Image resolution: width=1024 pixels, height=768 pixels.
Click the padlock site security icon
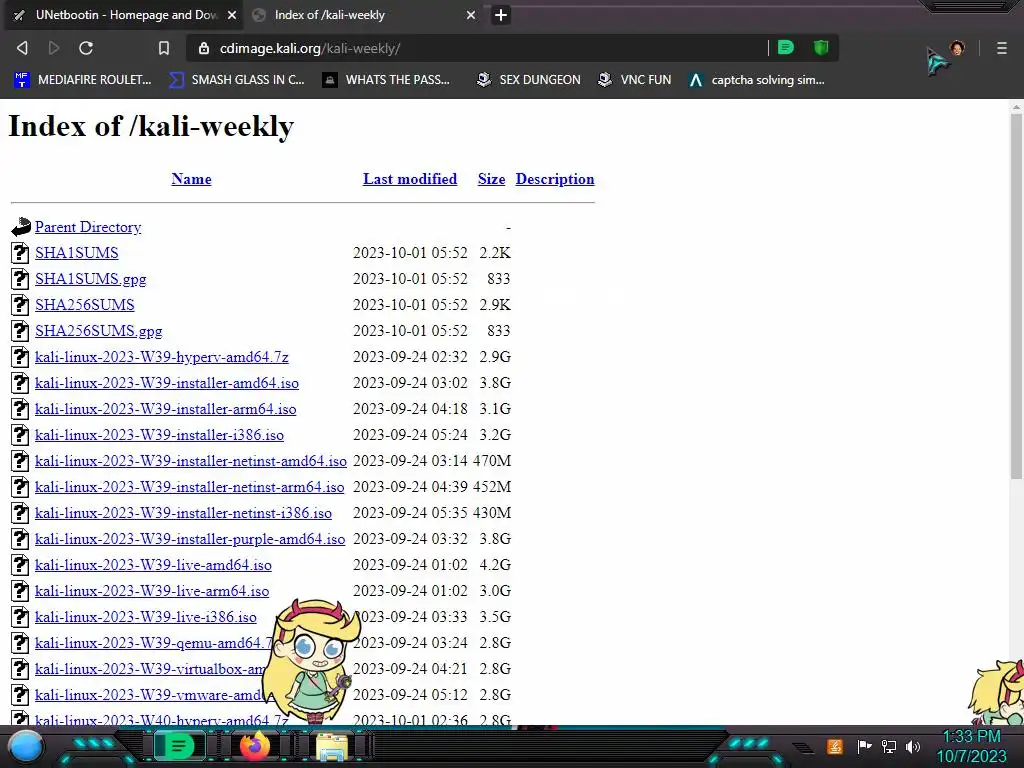click(x=204, y=48)
